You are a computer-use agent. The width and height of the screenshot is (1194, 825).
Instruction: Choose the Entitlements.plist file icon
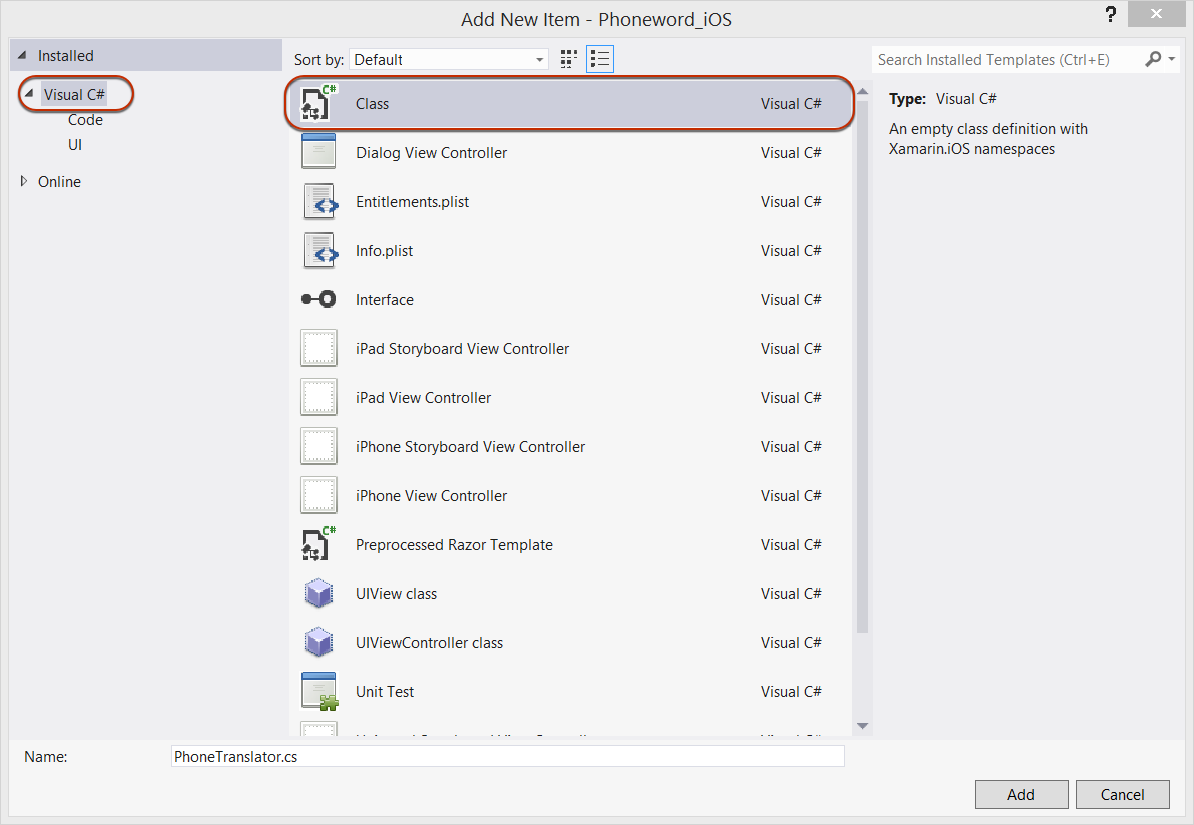click(x=319, y=201)
